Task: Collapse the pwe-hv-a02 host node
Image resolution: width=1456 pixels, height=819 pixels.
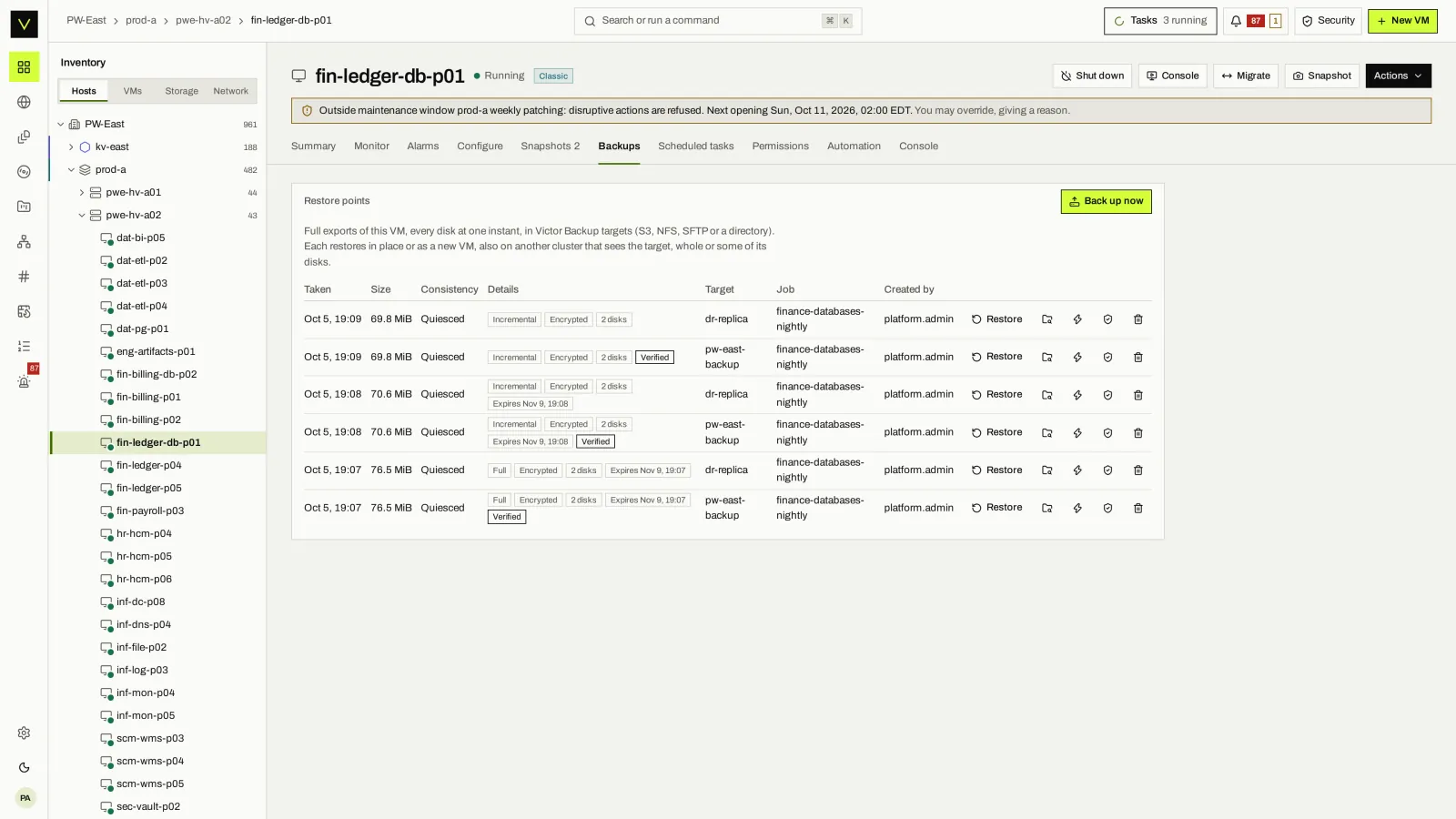Action: tap(82, 216)
